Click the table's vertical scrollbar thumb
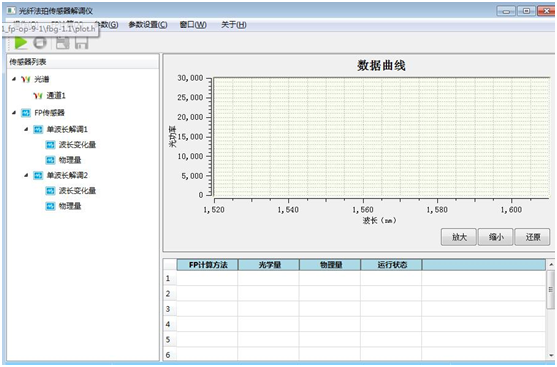The image size is (557, 367). 551,290
